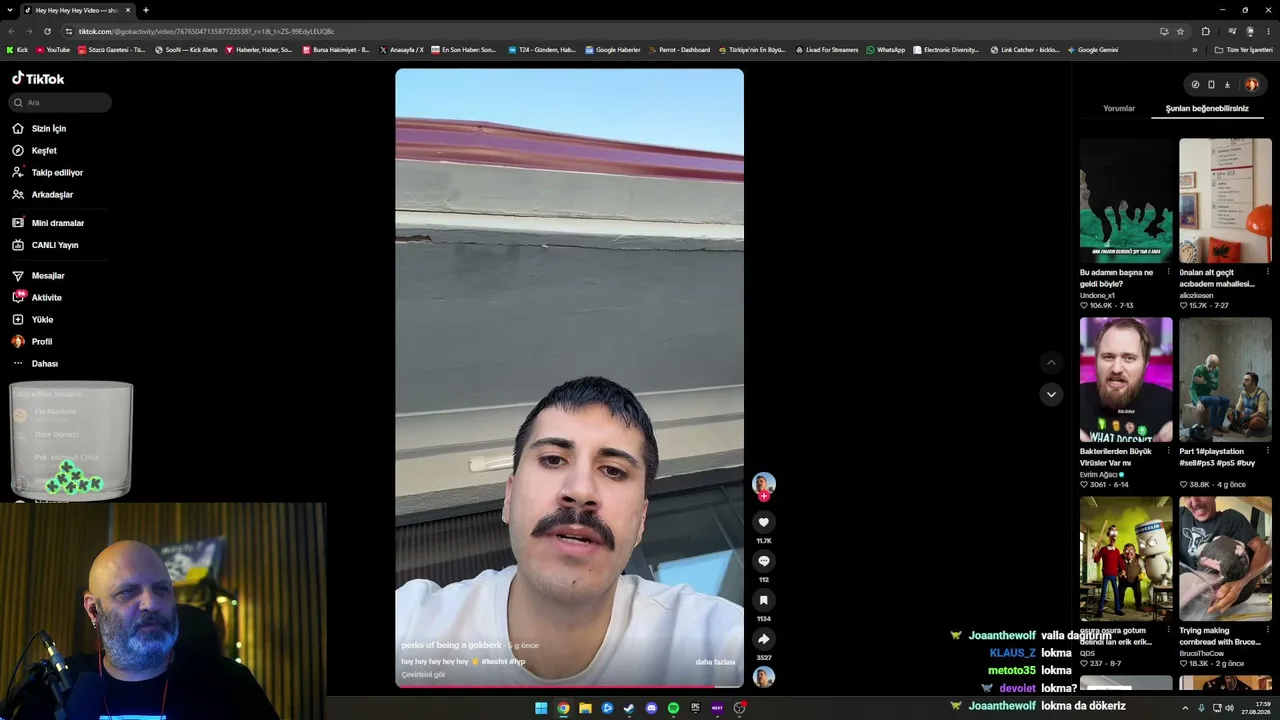Open more options for 'Bu adamın başına' video

click(x=1168, y=272)
